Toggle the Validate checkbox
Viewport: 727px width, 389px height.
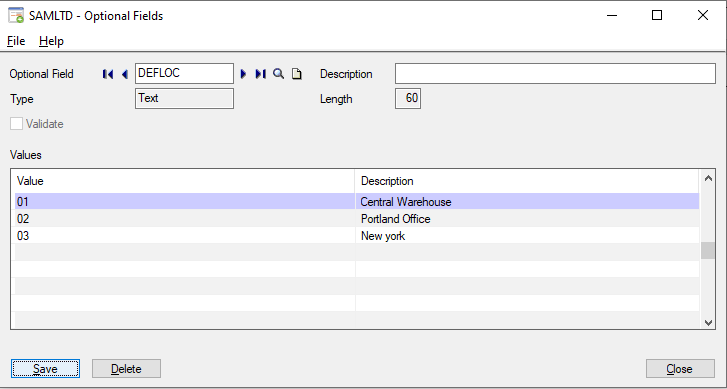(x=17, y=124)
